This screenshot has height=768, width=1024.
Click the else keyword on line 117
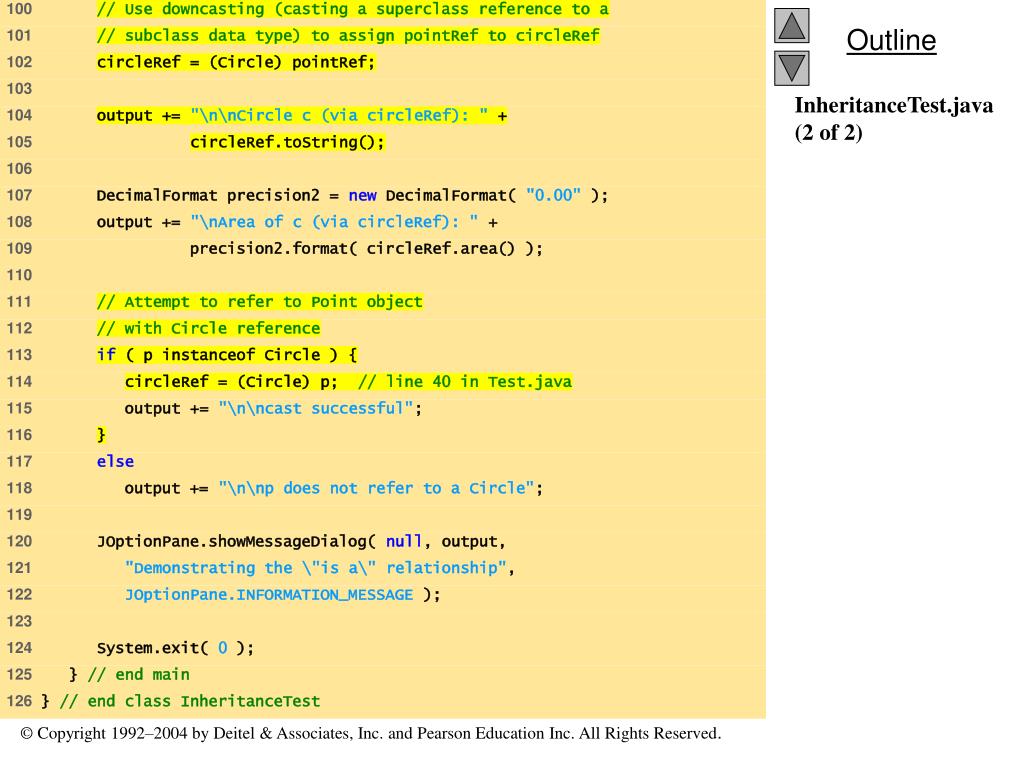pyautogui.click(x=115, y=462)
